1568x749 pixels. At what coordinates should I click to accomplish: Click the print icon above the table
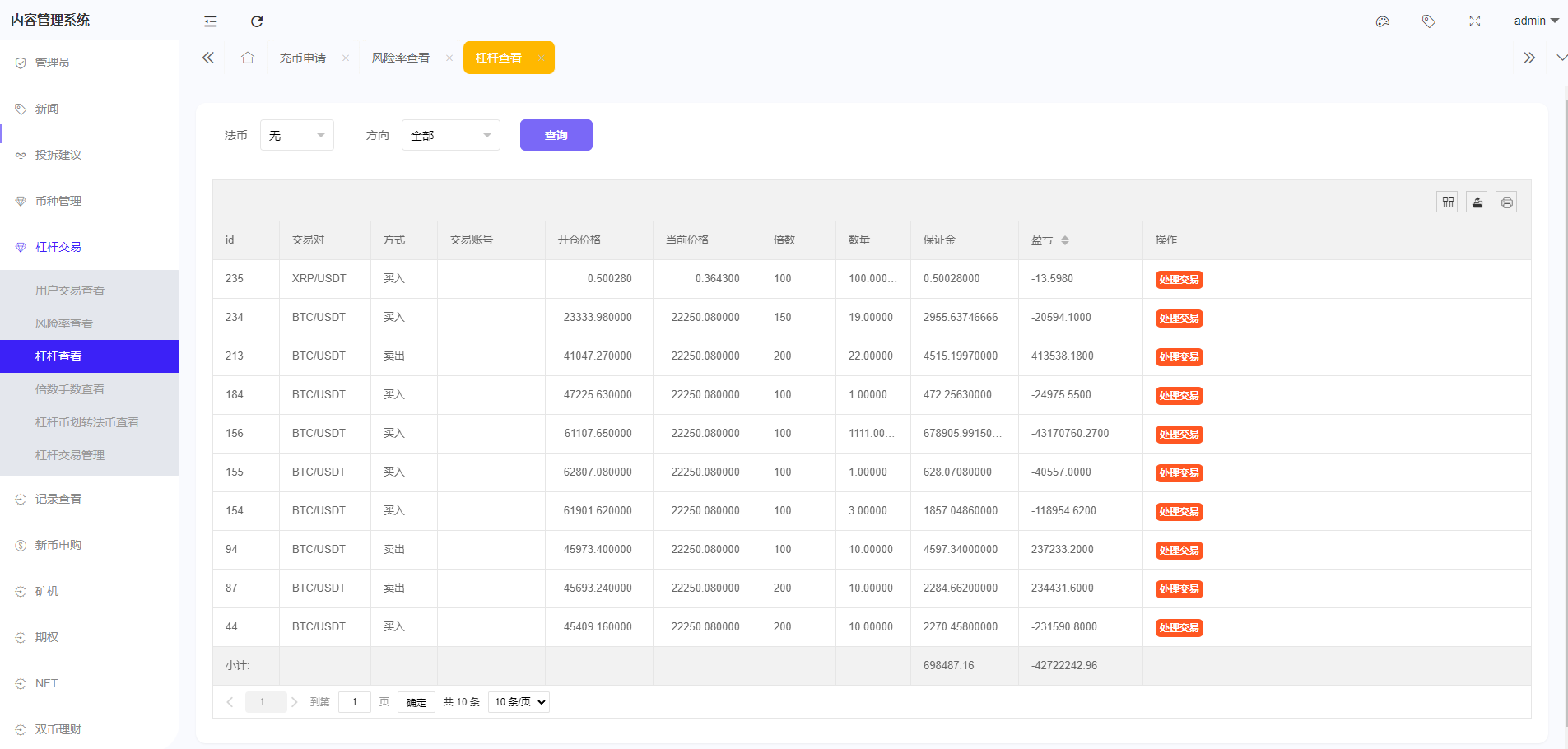[x=1506, y=202]
